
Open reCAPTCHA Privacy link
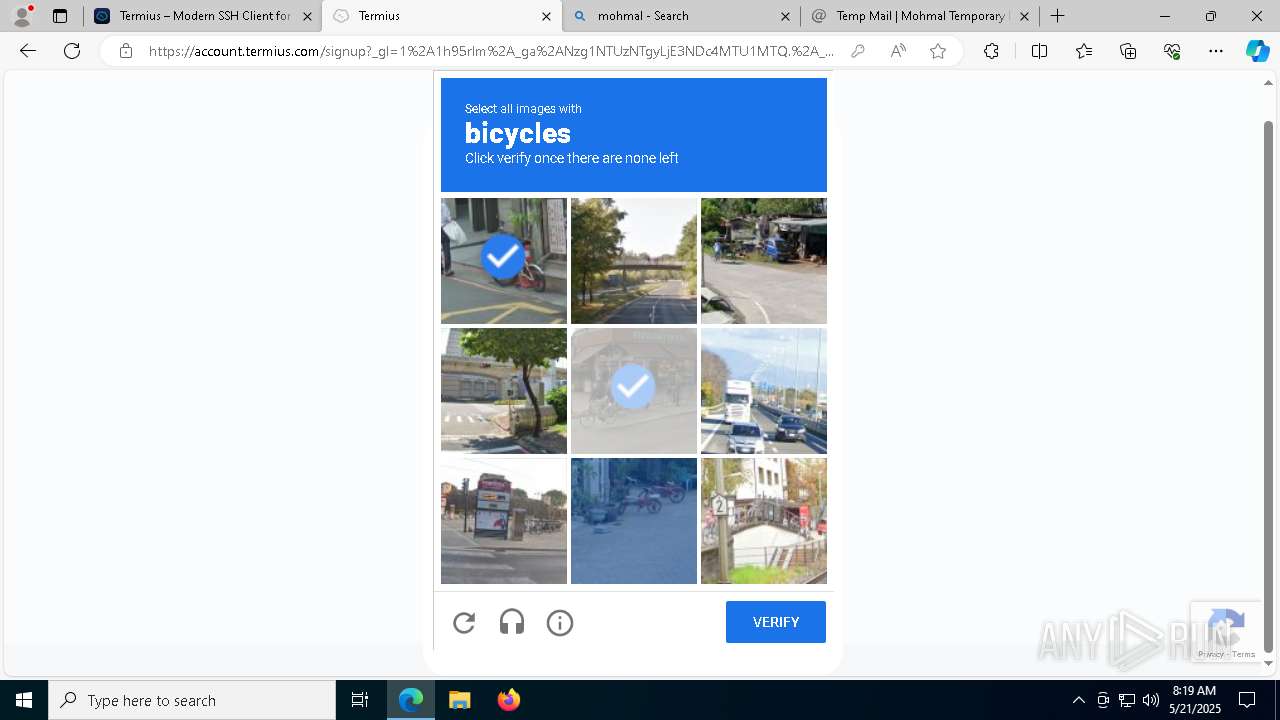[x=1210, y=654]
